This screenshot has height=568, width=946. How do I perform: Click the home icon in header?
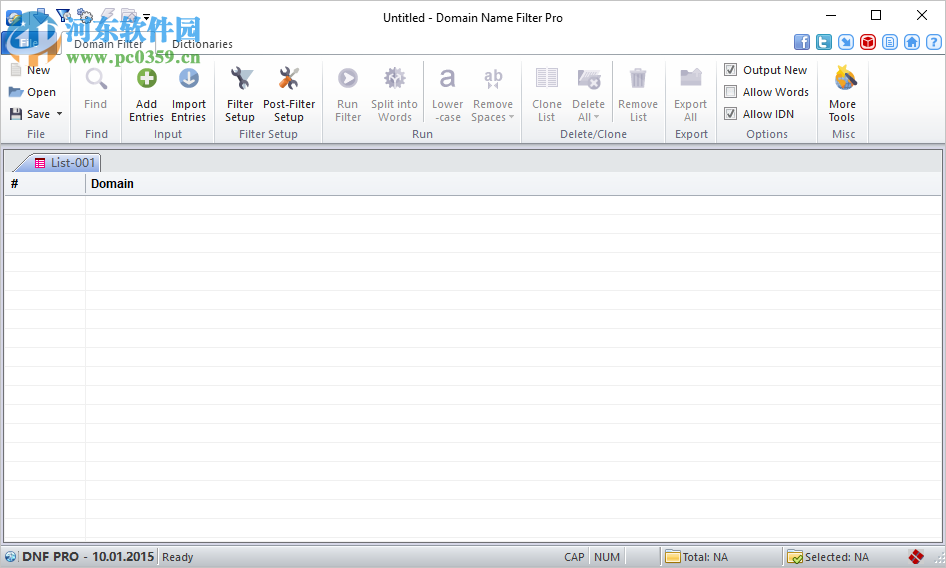click(x=912, y=42)
